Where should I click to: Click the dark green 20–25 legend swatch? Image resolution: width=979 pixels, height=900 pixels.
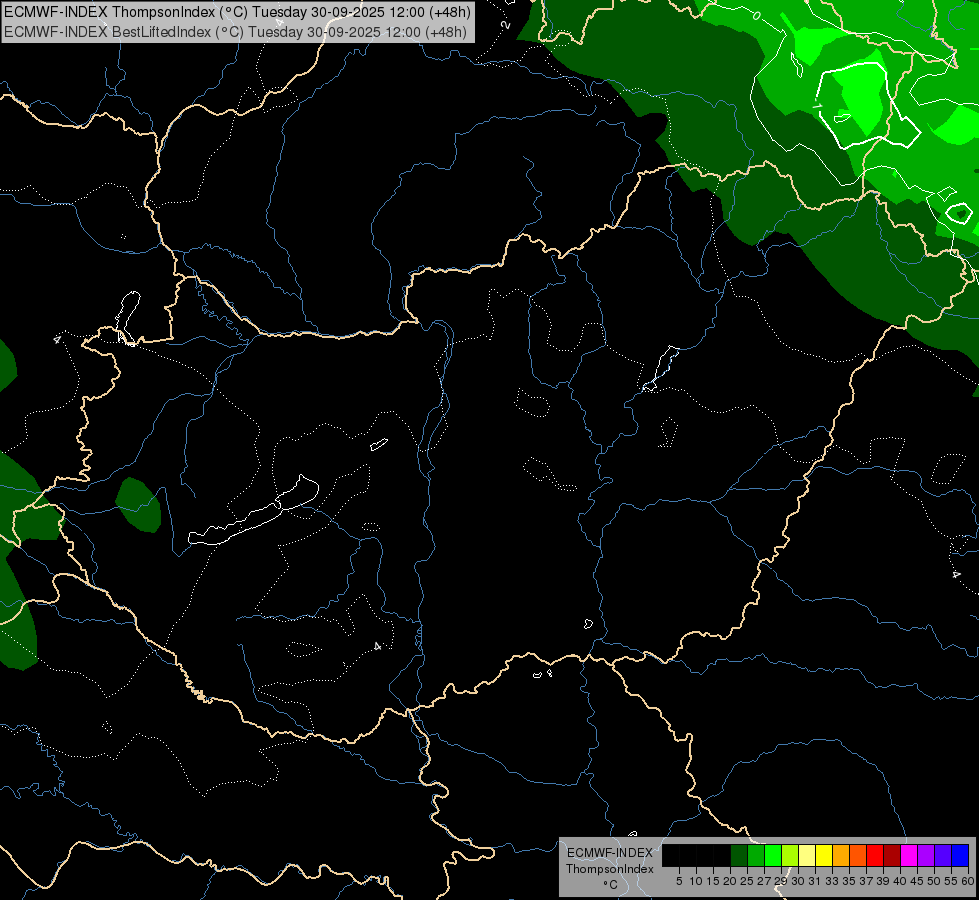739,855
